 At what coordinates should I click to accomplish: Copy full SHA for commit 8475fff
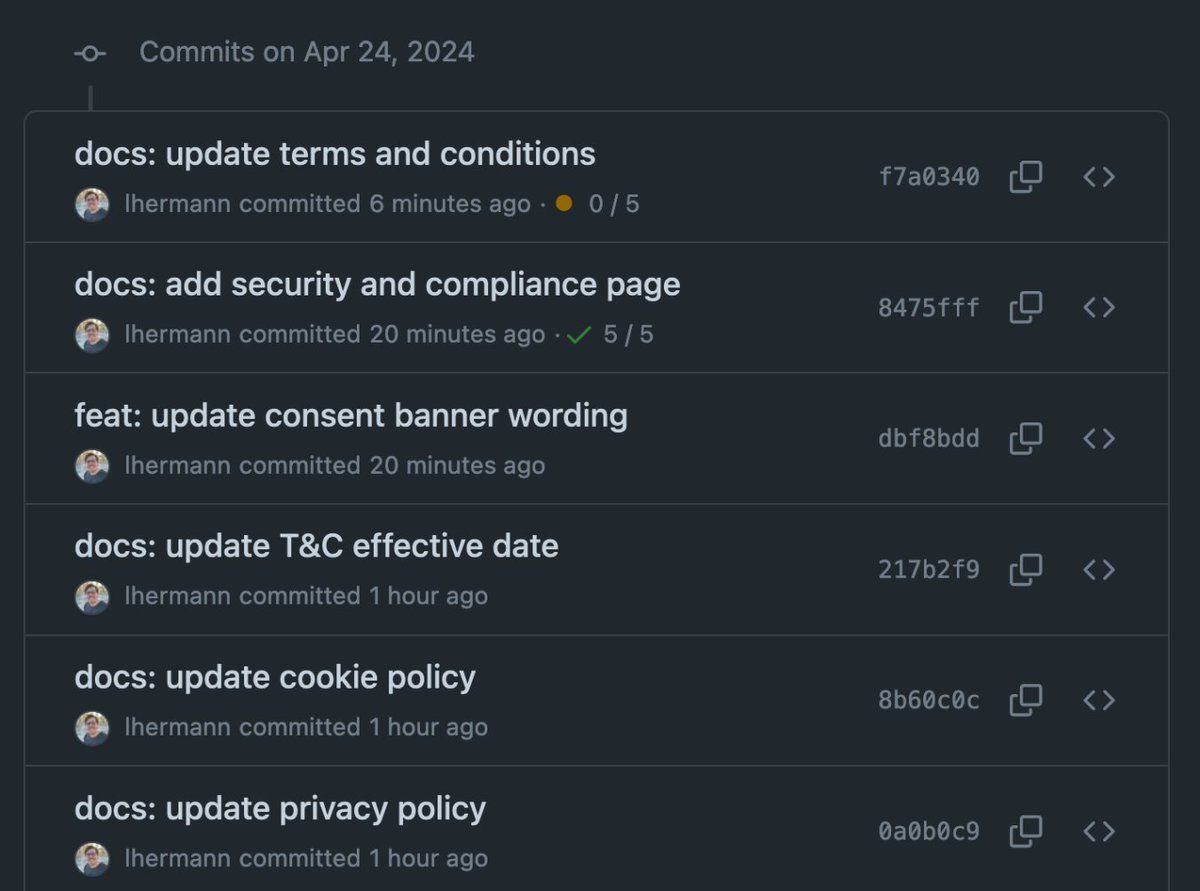tap(1025, 307)
